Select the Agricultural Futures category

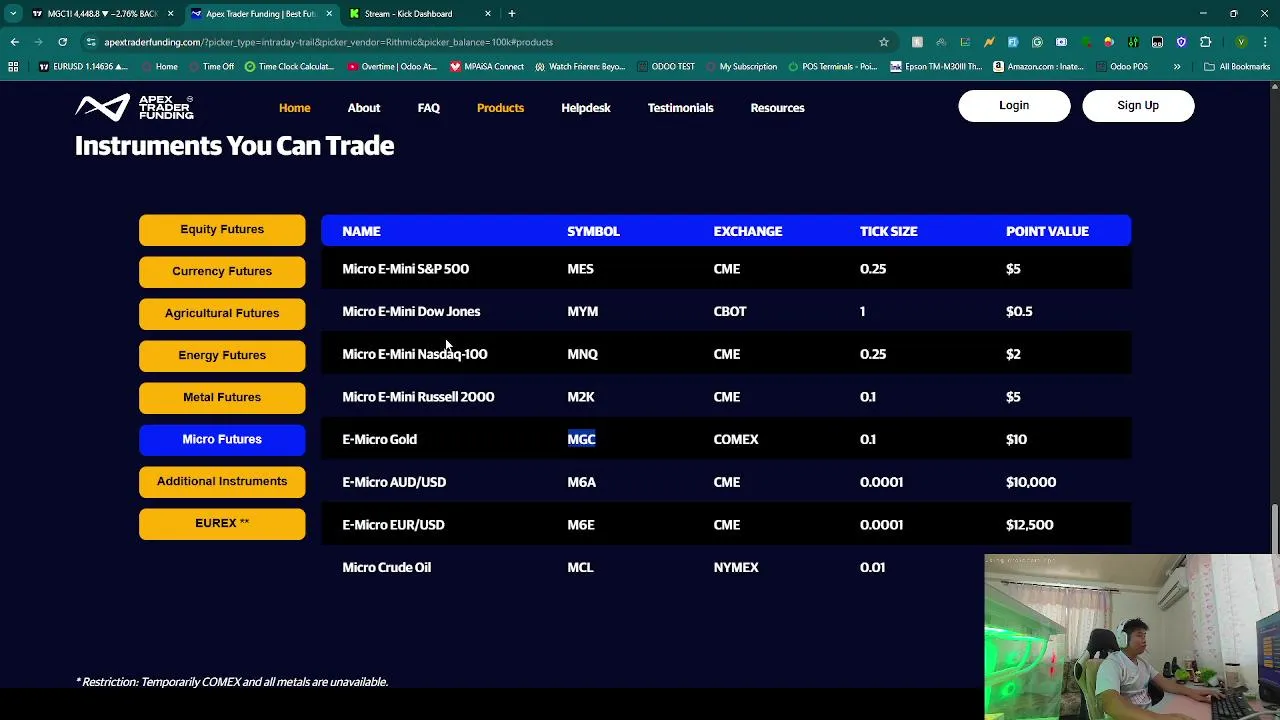222,314
